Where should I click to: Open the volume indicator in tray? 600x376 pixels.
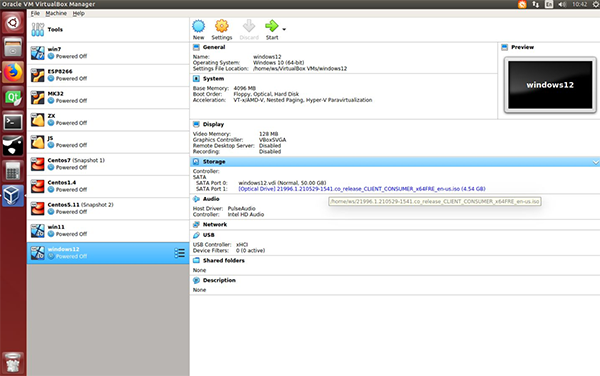point(562,4)
